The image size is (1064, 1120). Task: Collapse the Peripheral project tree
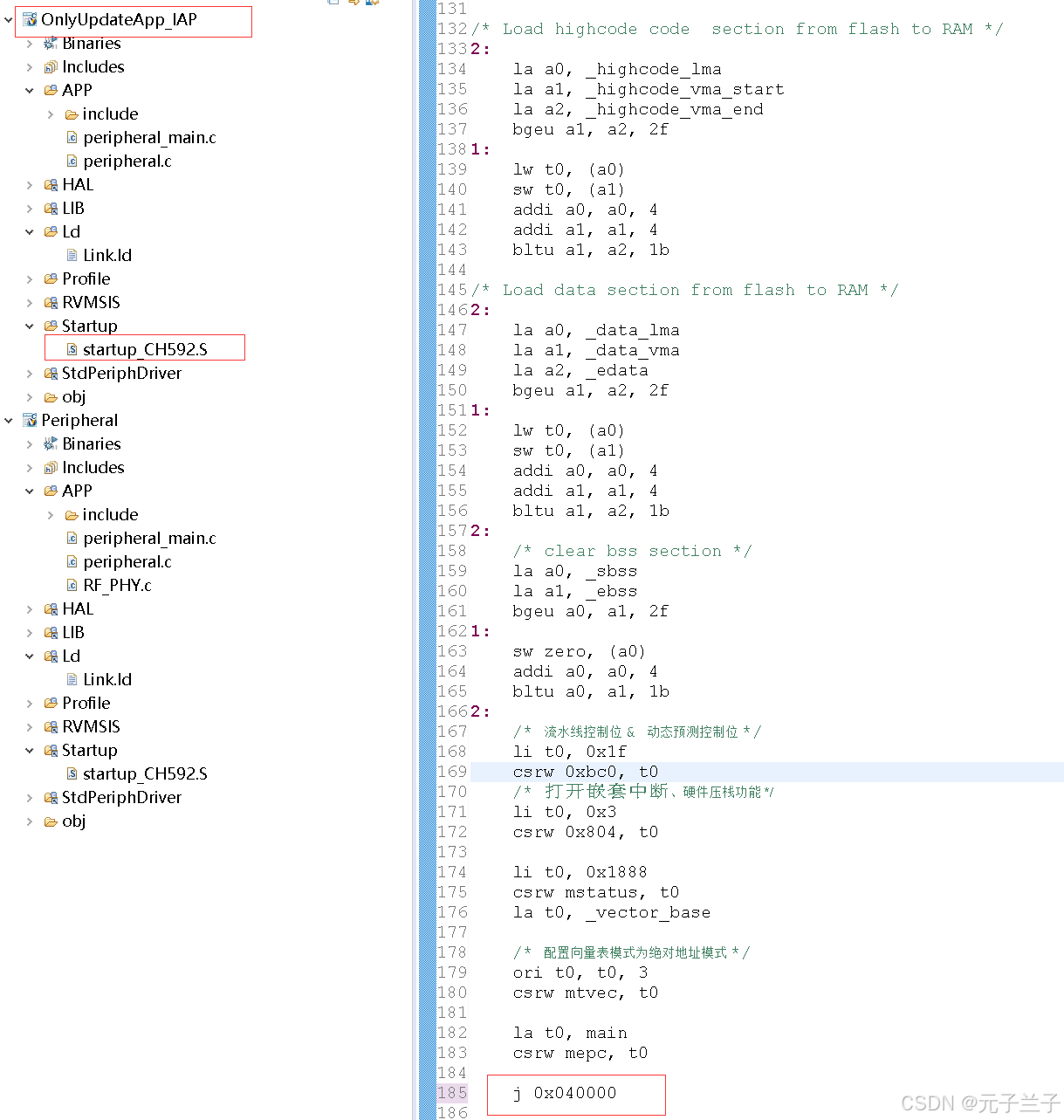tap(9, 420)
